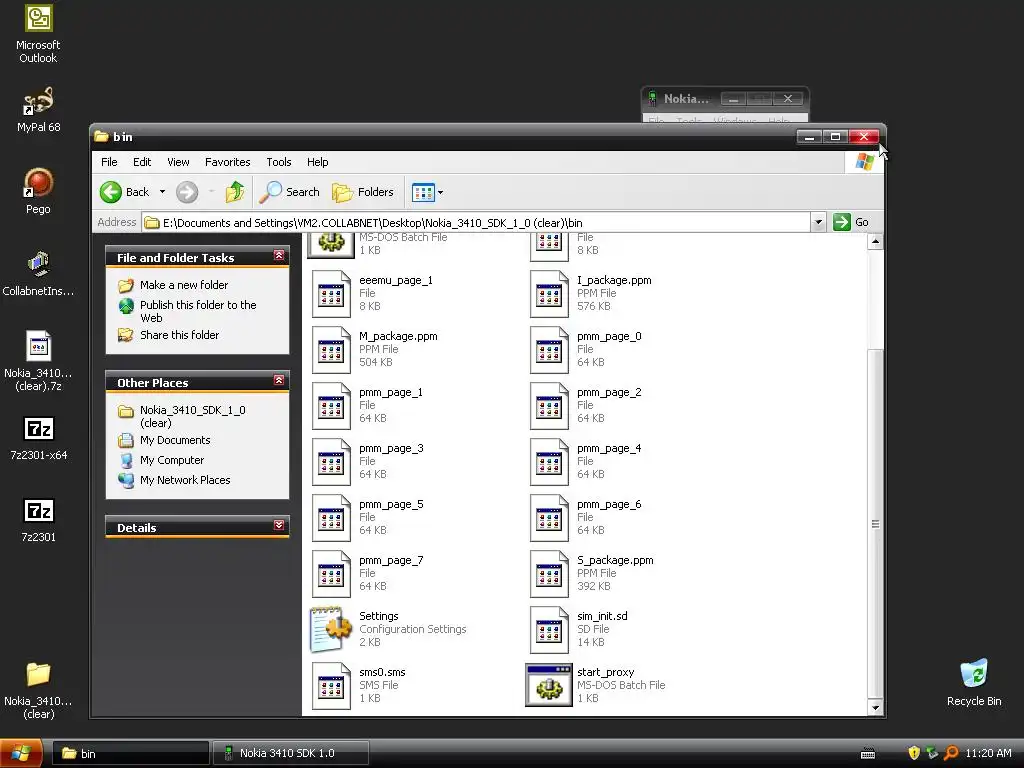Open the View menu

click(x=178, y=162)
